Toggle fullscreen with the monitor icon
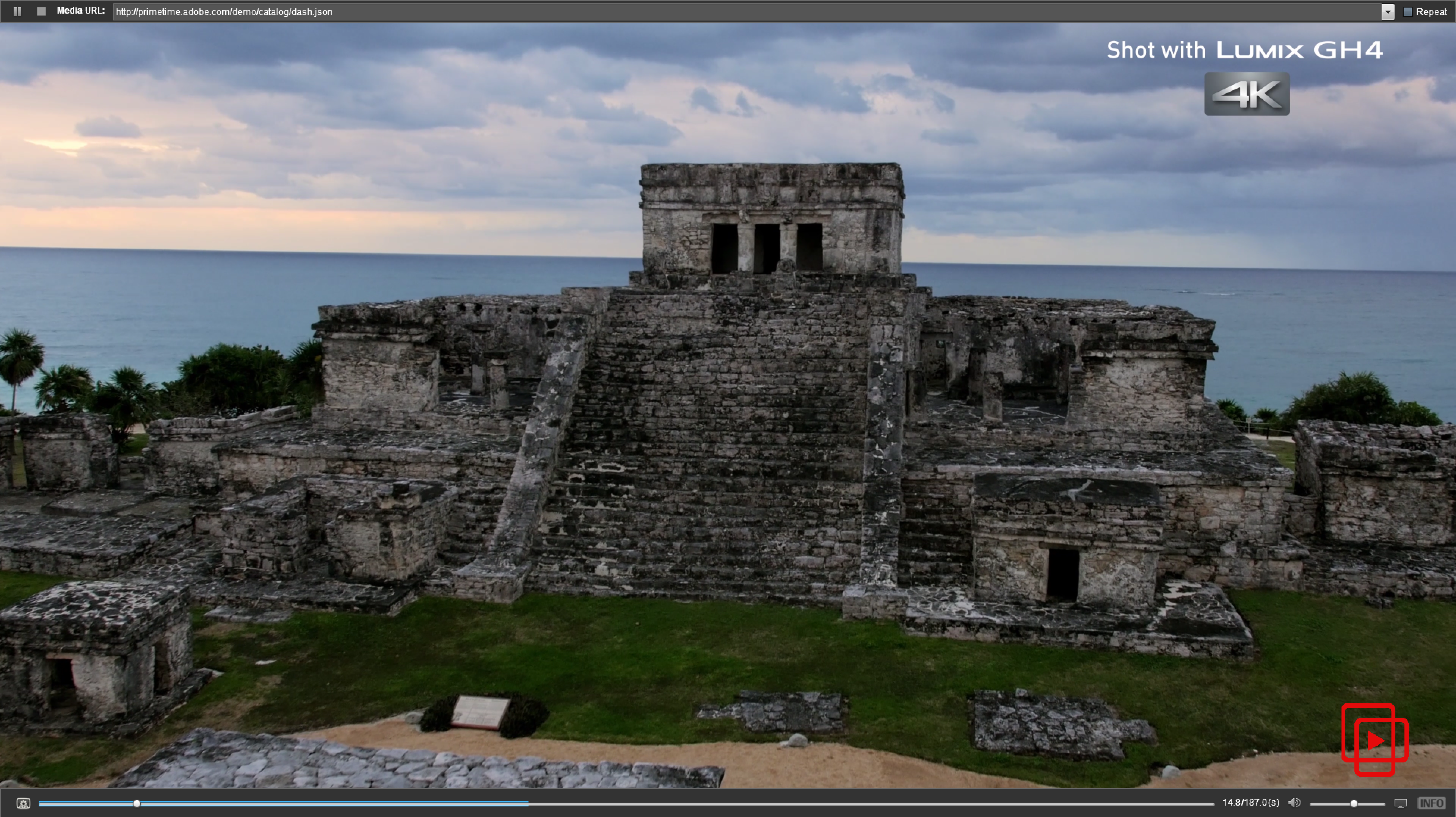1456x817 pixels. (x=1401, y=803)
